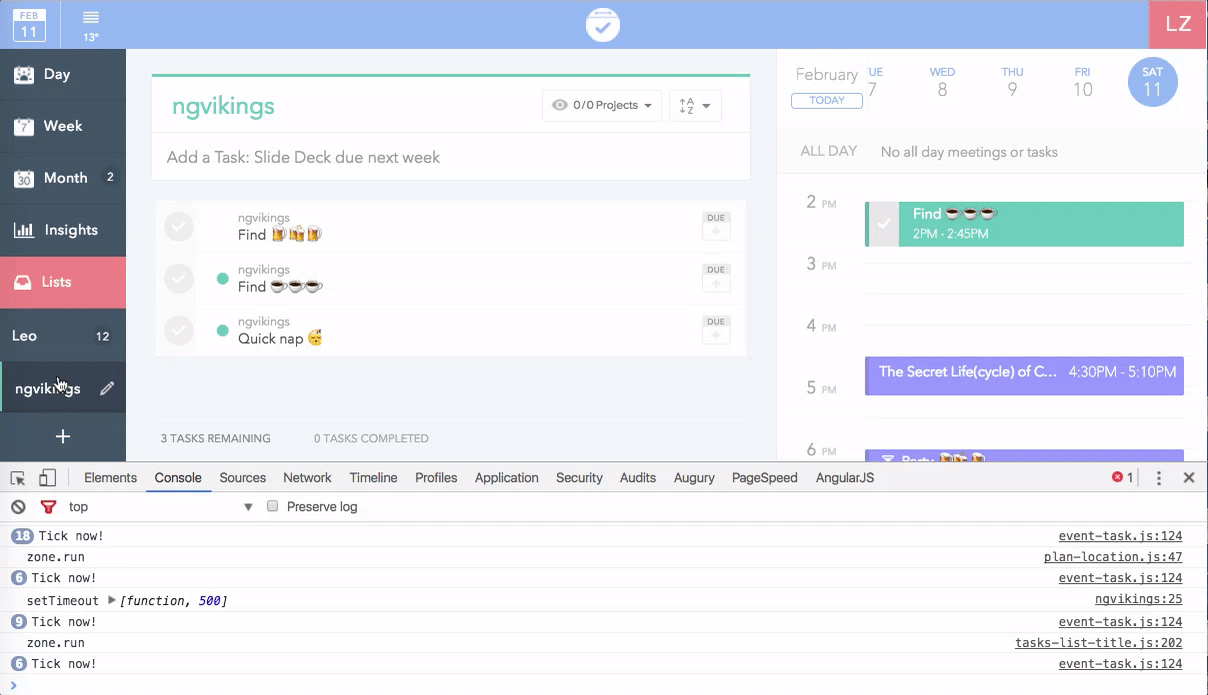Click the green dot on Find coffee task
This screenshot has height=695, width=1208.
223,278
